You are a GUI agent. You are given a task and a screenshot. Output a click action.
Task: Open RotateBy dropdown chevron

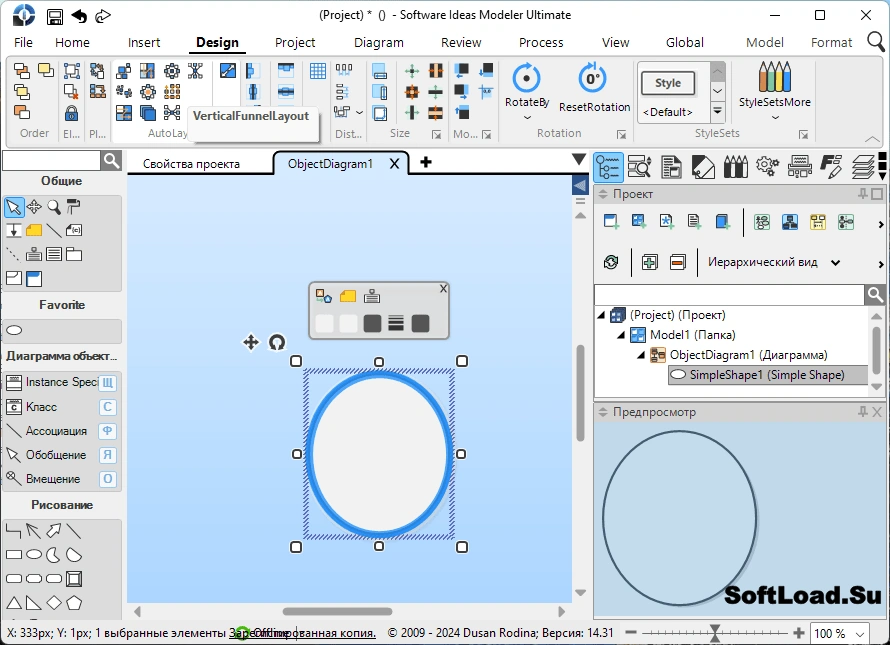click(x=527, y=118)
